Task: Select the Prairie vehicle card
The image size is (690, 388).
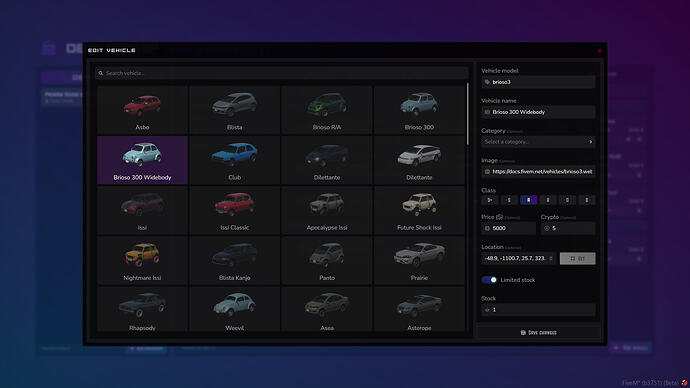Action: (x=419, y=260)
